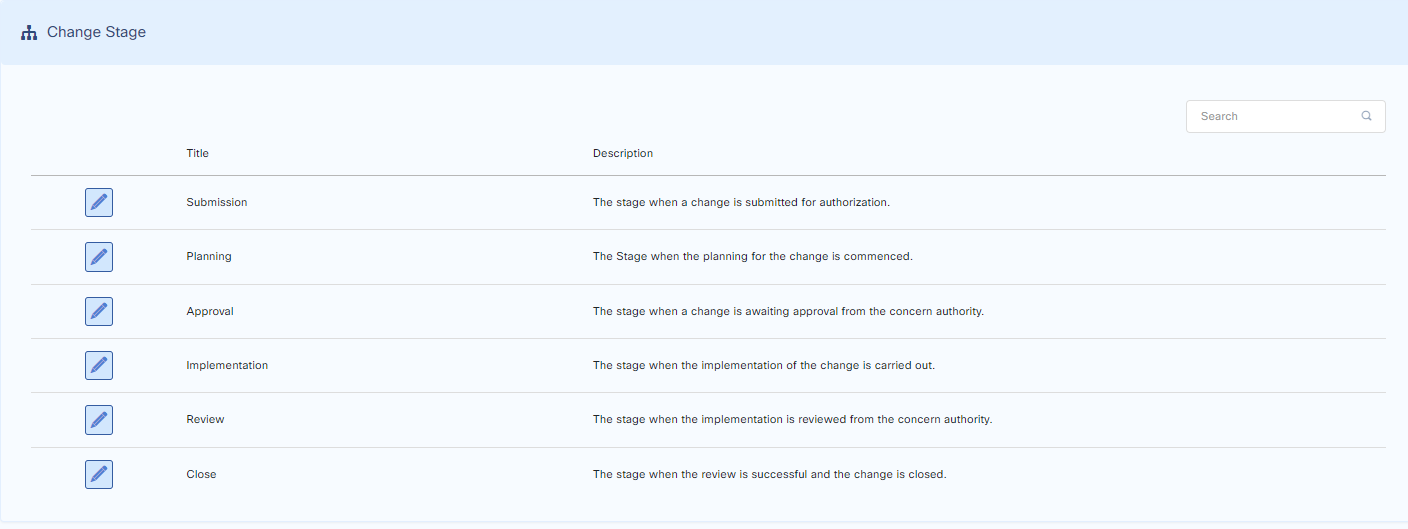Edit the Close stage

pos(99,474)
